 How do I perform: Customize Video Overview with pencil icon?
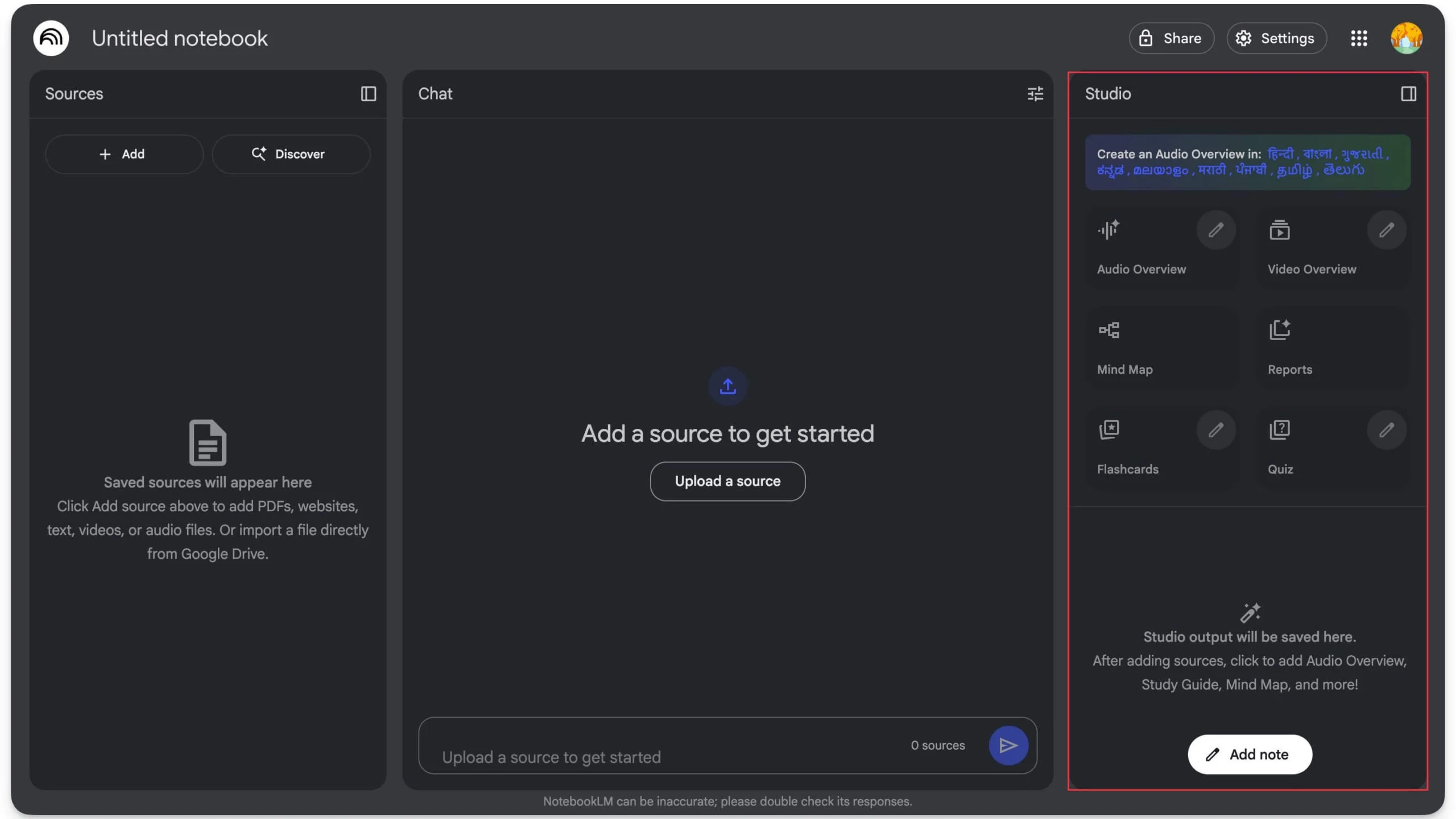point(1386,230)
